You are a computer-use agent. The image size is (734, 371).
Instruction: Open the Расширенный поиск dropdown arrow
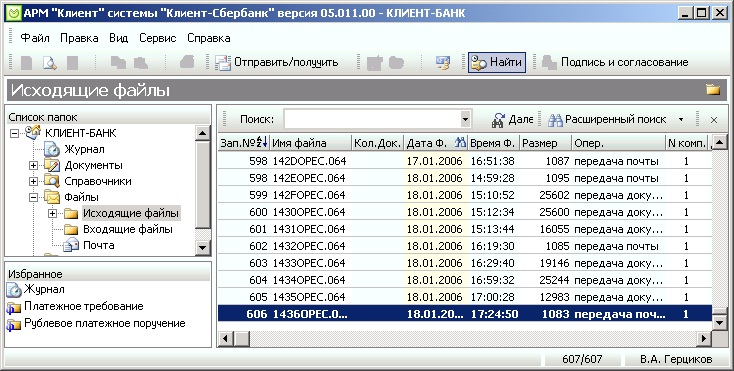pos(681,120)
